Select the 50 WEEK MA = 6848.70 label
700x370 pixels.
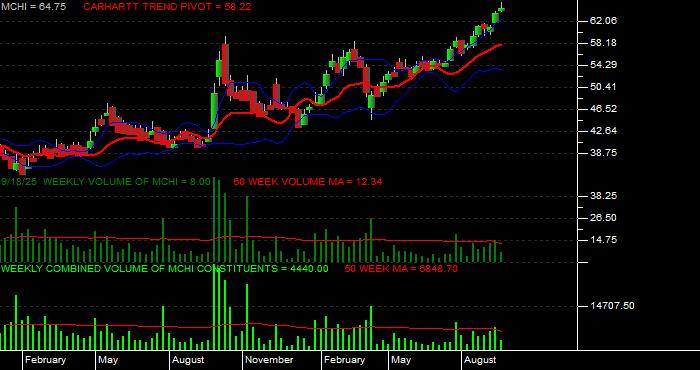click(x=401, y=269)
